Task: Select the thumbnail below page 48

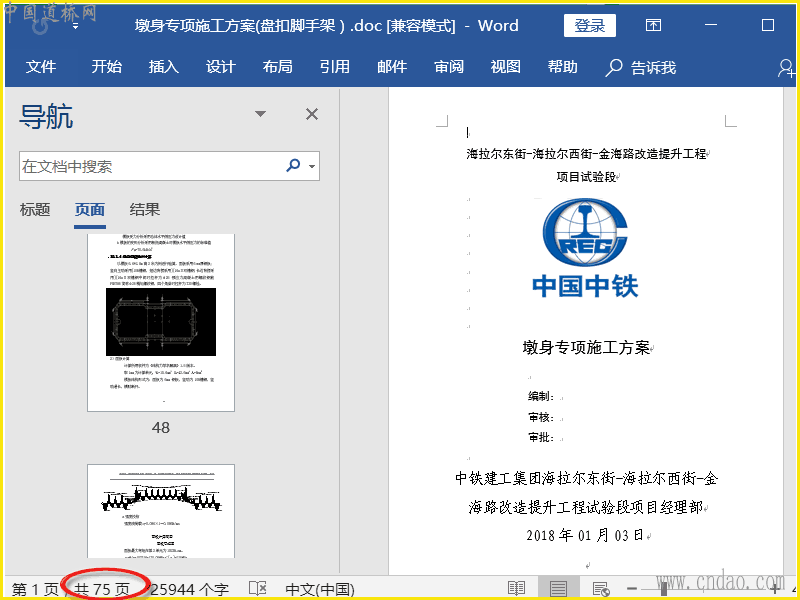Action: (x=161, y=511)
